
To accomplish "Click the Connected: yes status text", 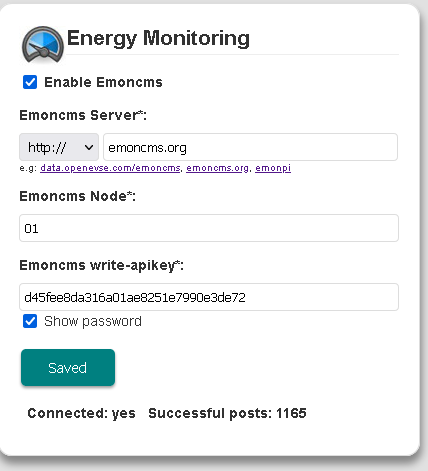I will [x=82, y=413].
